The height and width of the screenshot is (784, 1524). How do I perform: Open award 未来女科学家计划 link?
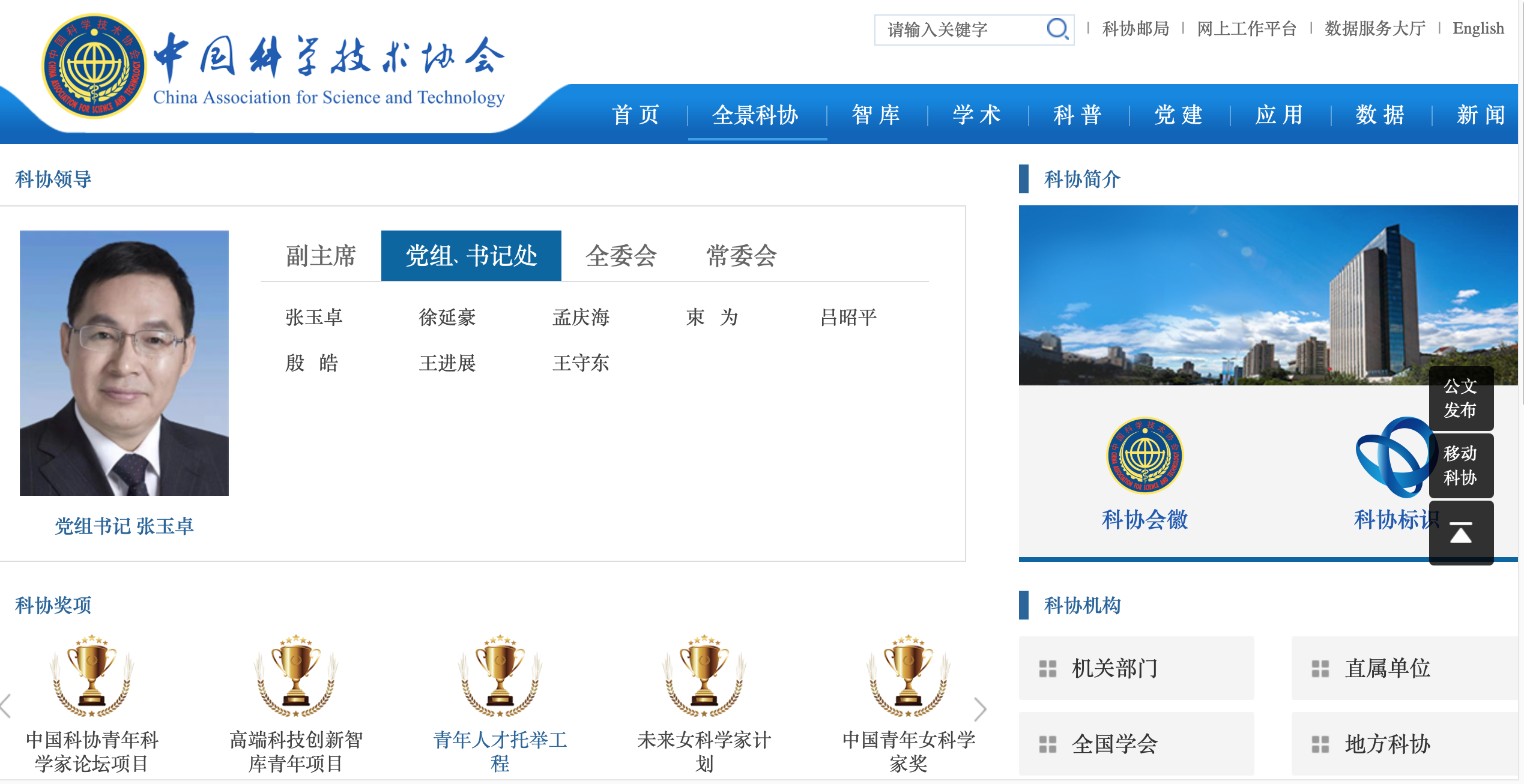[x=704, y=752]
